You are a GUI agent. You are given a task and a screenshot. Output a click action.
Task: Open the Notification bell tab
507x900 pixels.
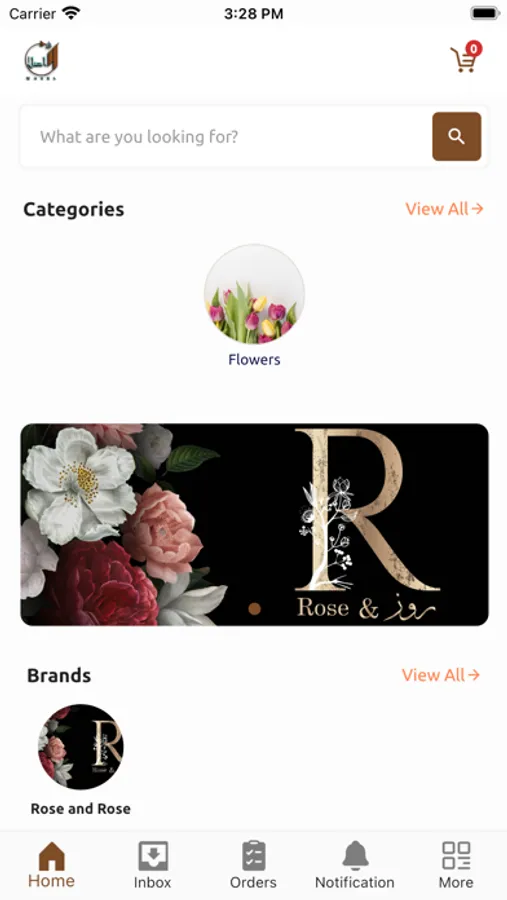tap(355, 865)
